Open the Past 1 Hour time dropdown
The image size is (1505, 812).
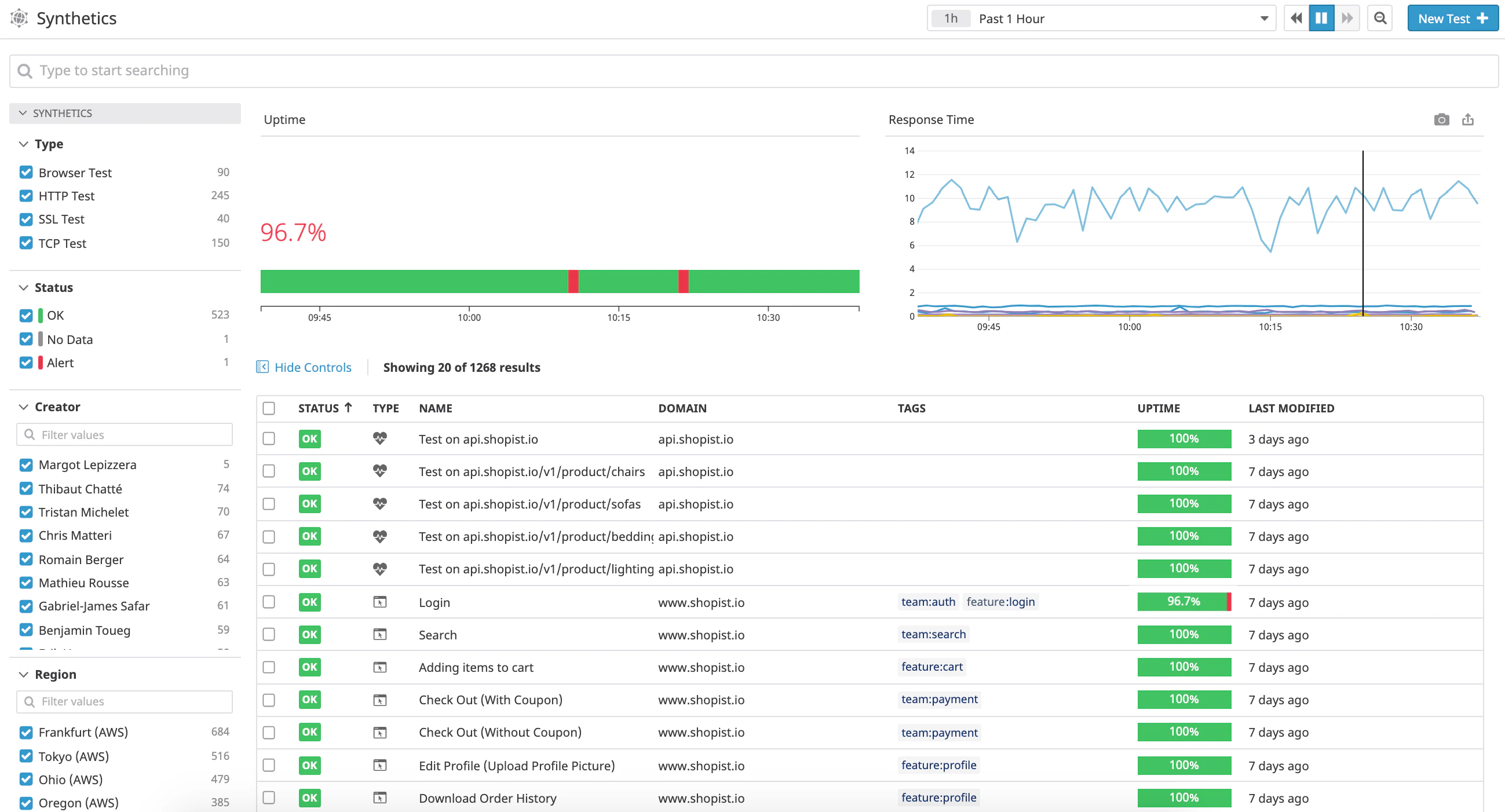[x=1101, y=19]
